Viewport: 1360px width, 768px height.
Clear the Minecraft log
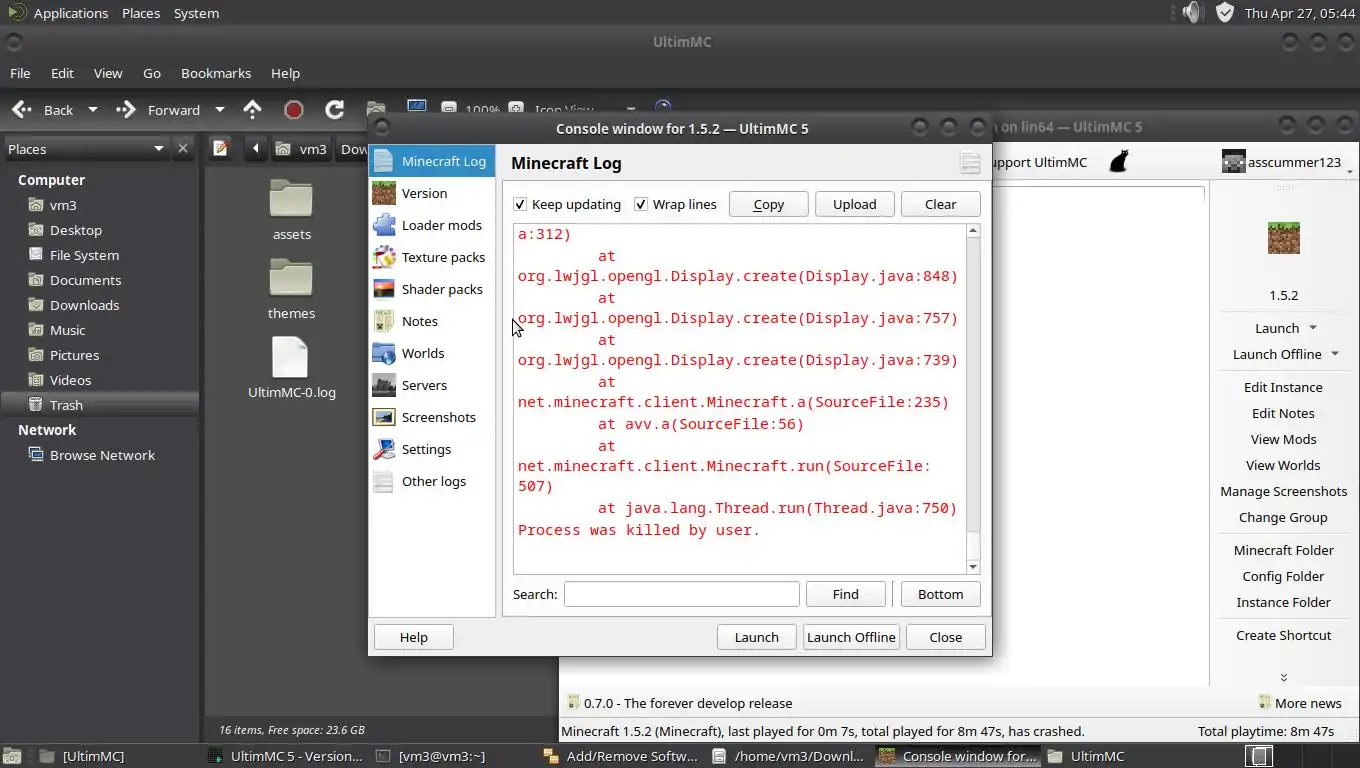[941, 204]
